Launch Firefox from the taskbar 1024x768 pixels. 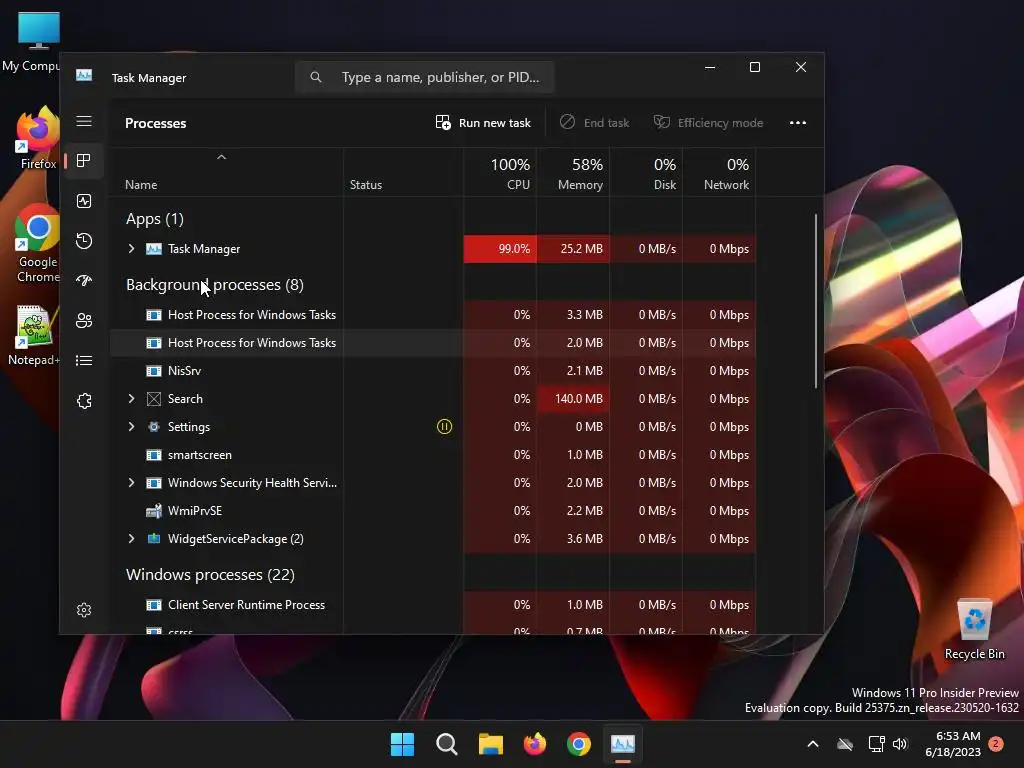pos(535,744)
